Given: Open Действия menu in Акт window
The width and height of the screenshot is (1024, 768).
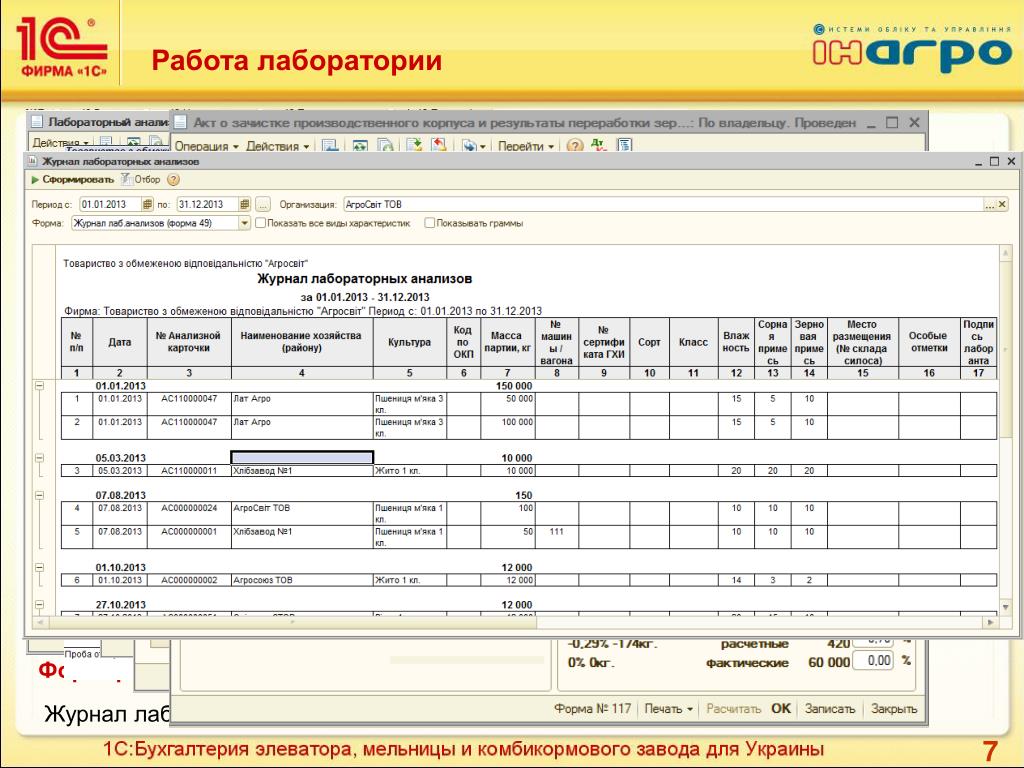Looking at the screenshot, I should [278, 146].
